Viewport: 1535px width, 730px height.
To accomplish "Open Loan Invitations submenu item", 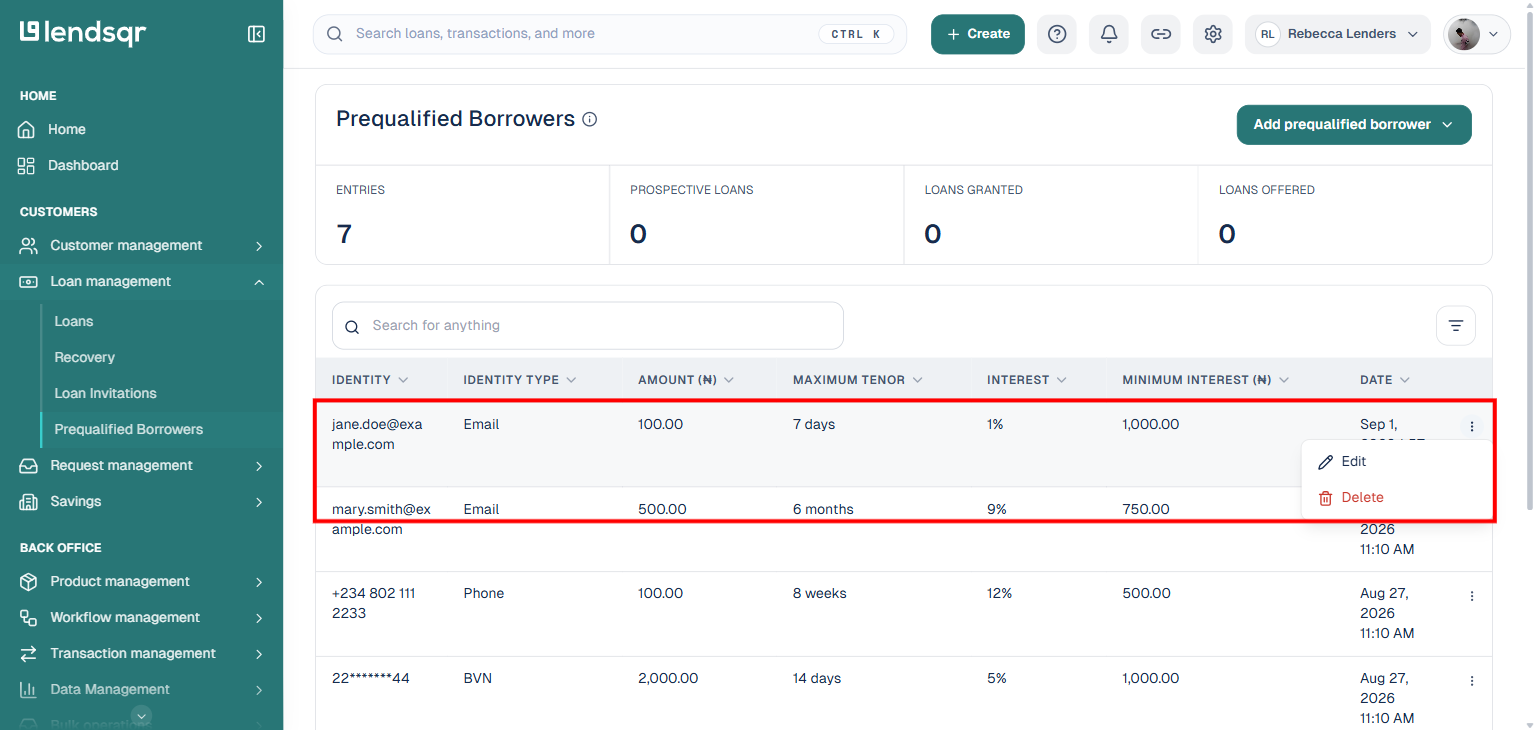I will [106, 394].
